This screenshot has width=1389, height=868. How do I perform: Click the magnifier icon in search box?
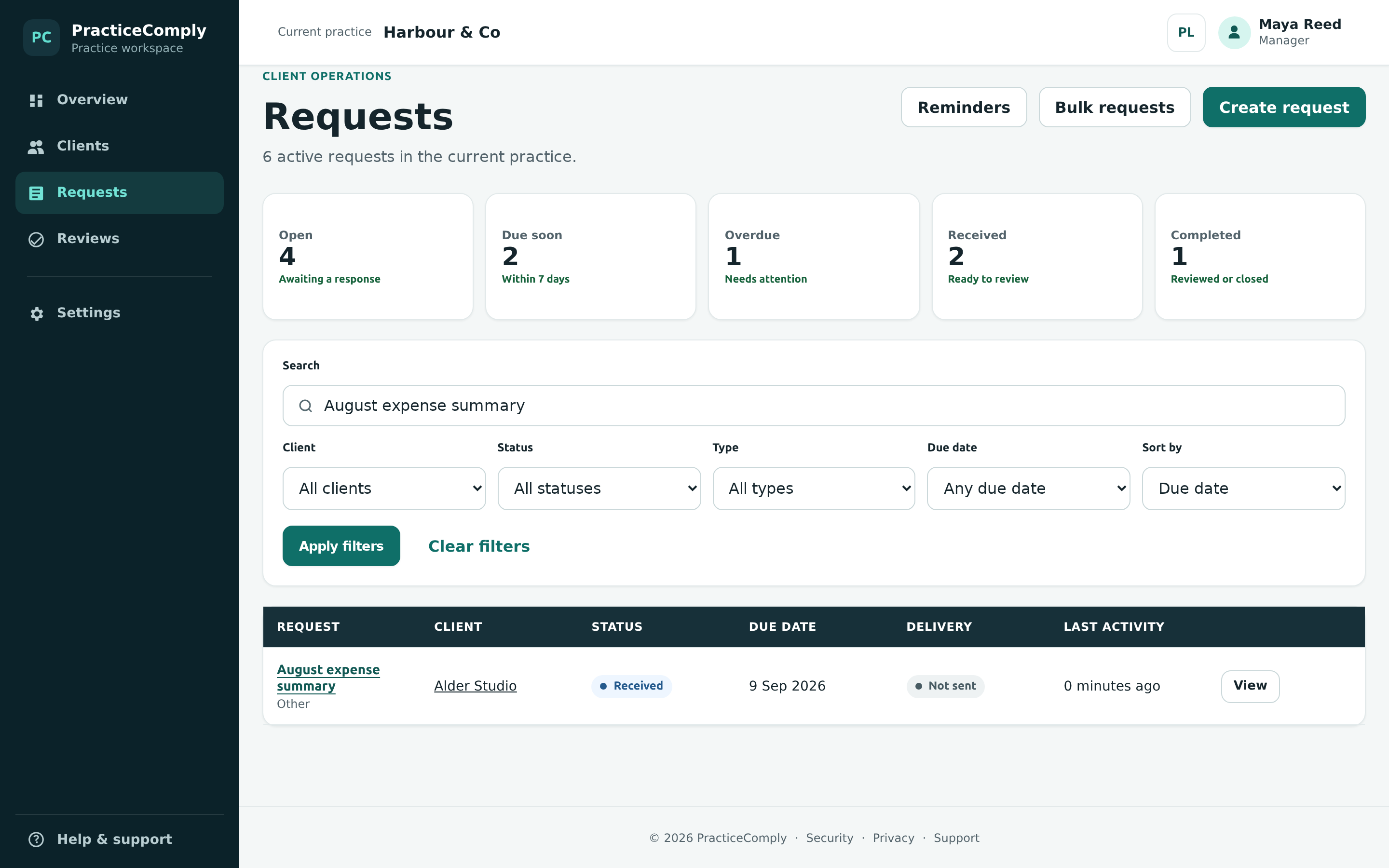[x=306, y=406]
